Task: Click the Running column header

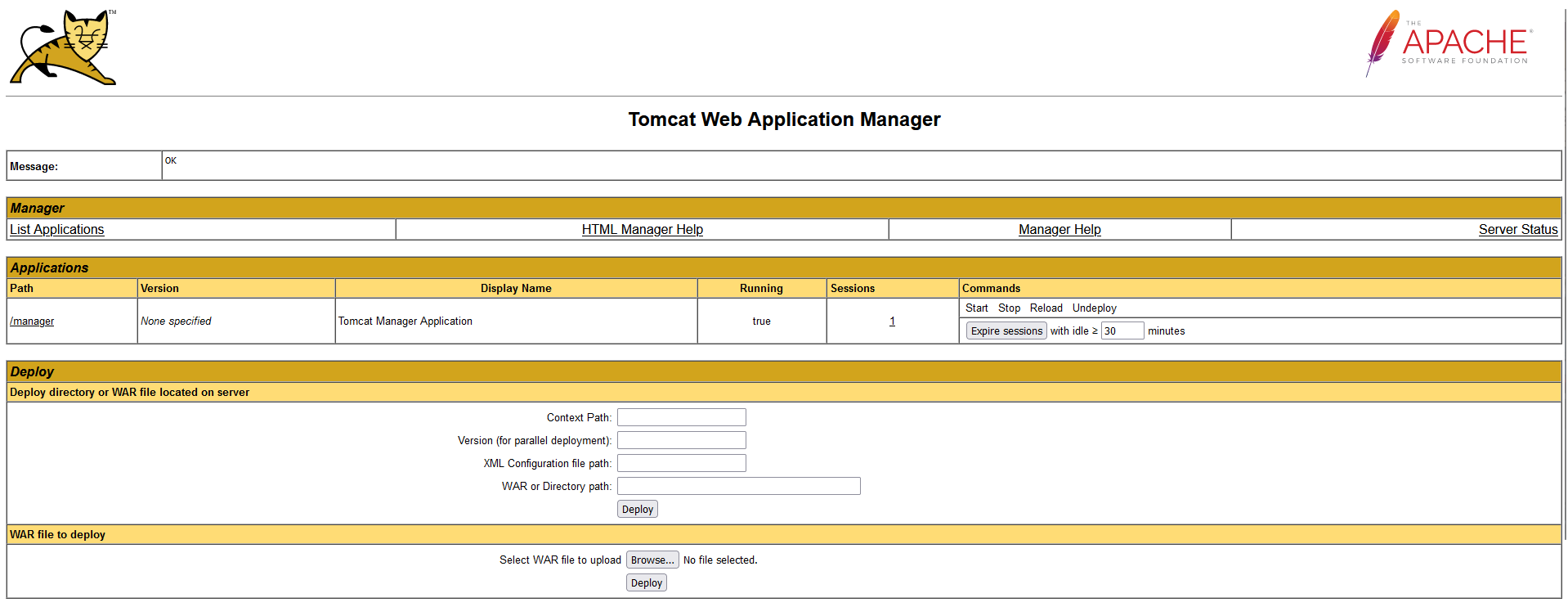Action: (761, 288)
